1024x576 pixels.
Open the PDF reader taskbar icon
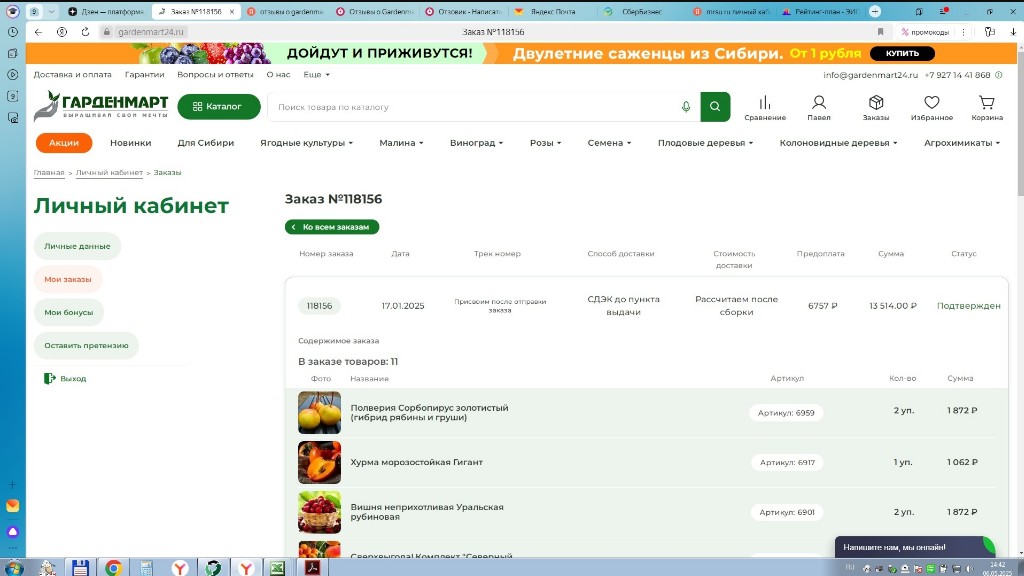point(312,568)
